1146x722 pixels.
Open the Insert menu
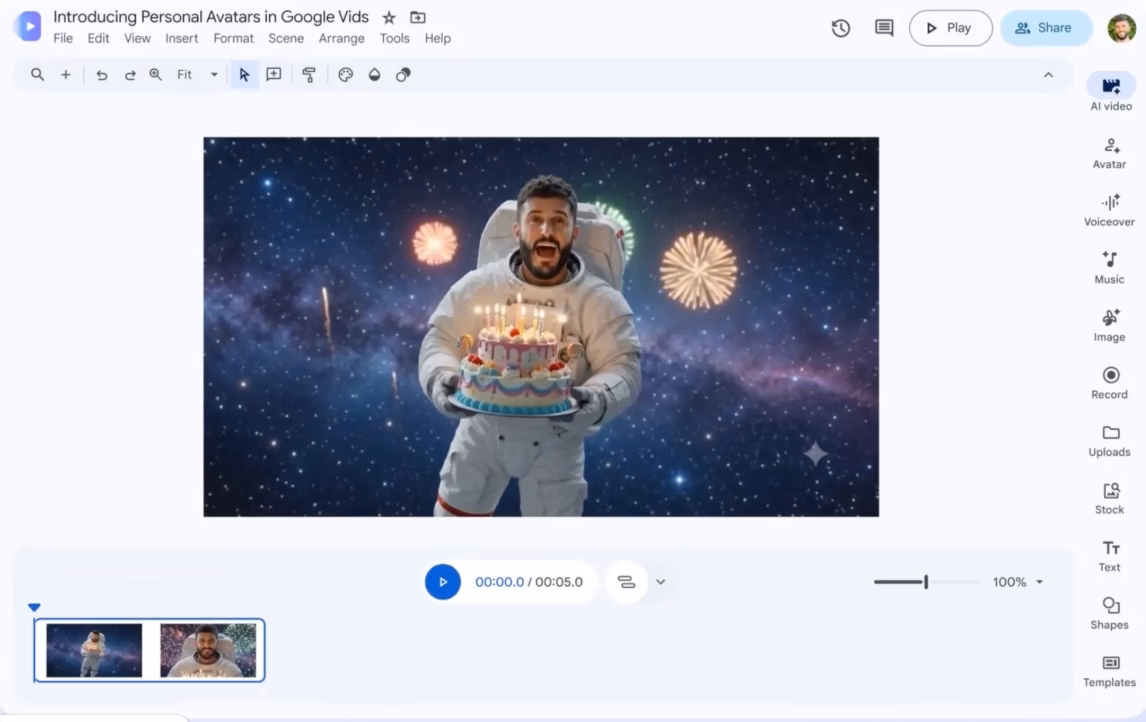tap(181, 38)
